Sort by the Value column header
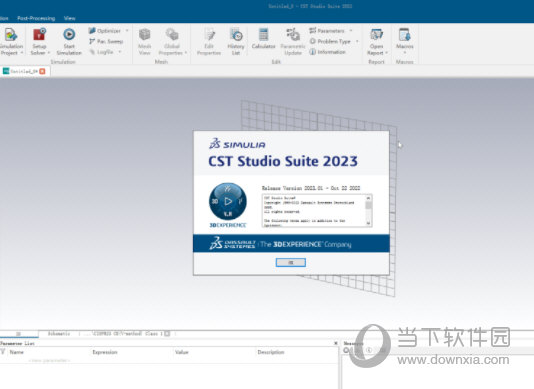Screen dimensions: 534x389 coord(182,352)
